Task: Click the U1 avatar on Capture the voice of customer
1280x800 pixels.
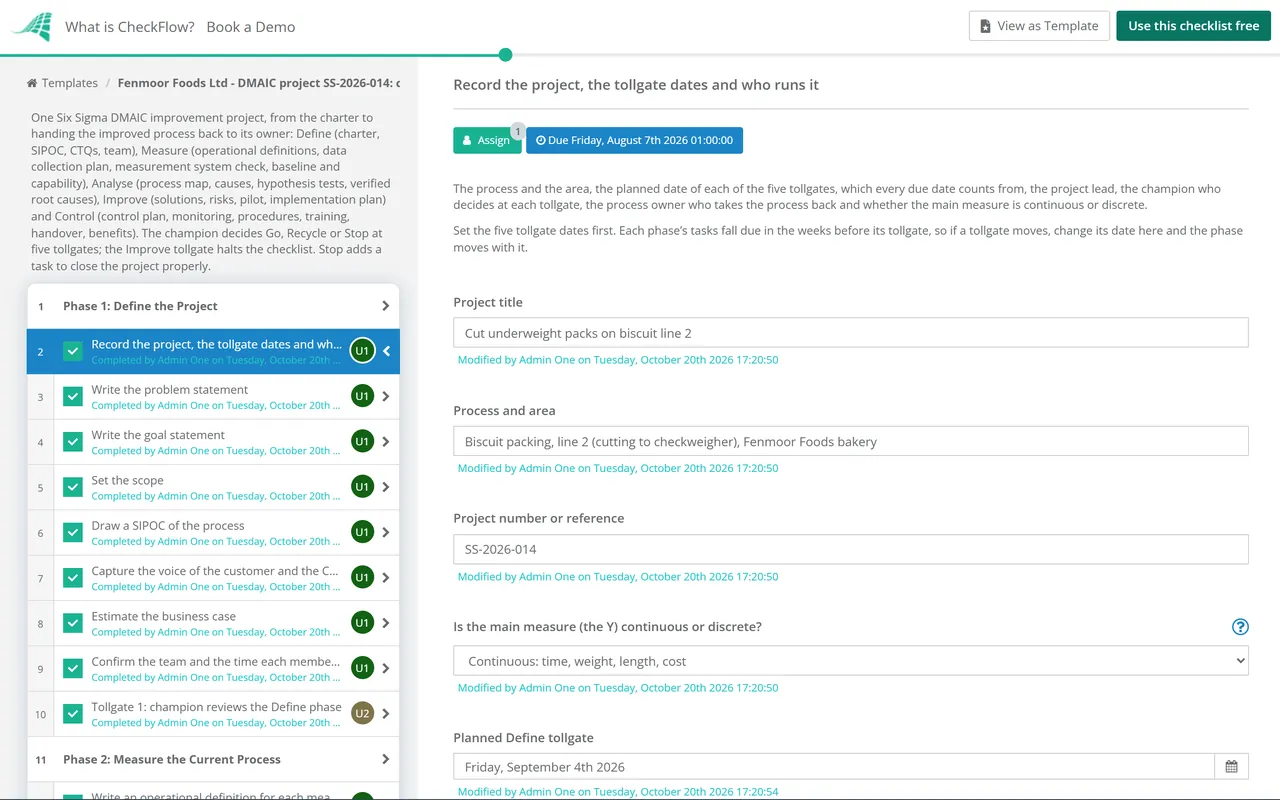Action: click(362, 577)
